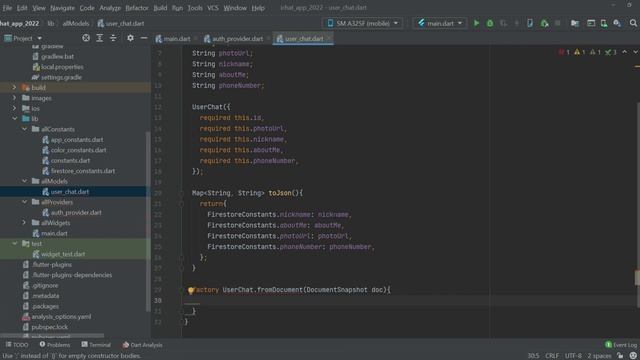Click the allModels breadcrumb
This screenshot has height=360, width=640.
click(x=76, y=23)
